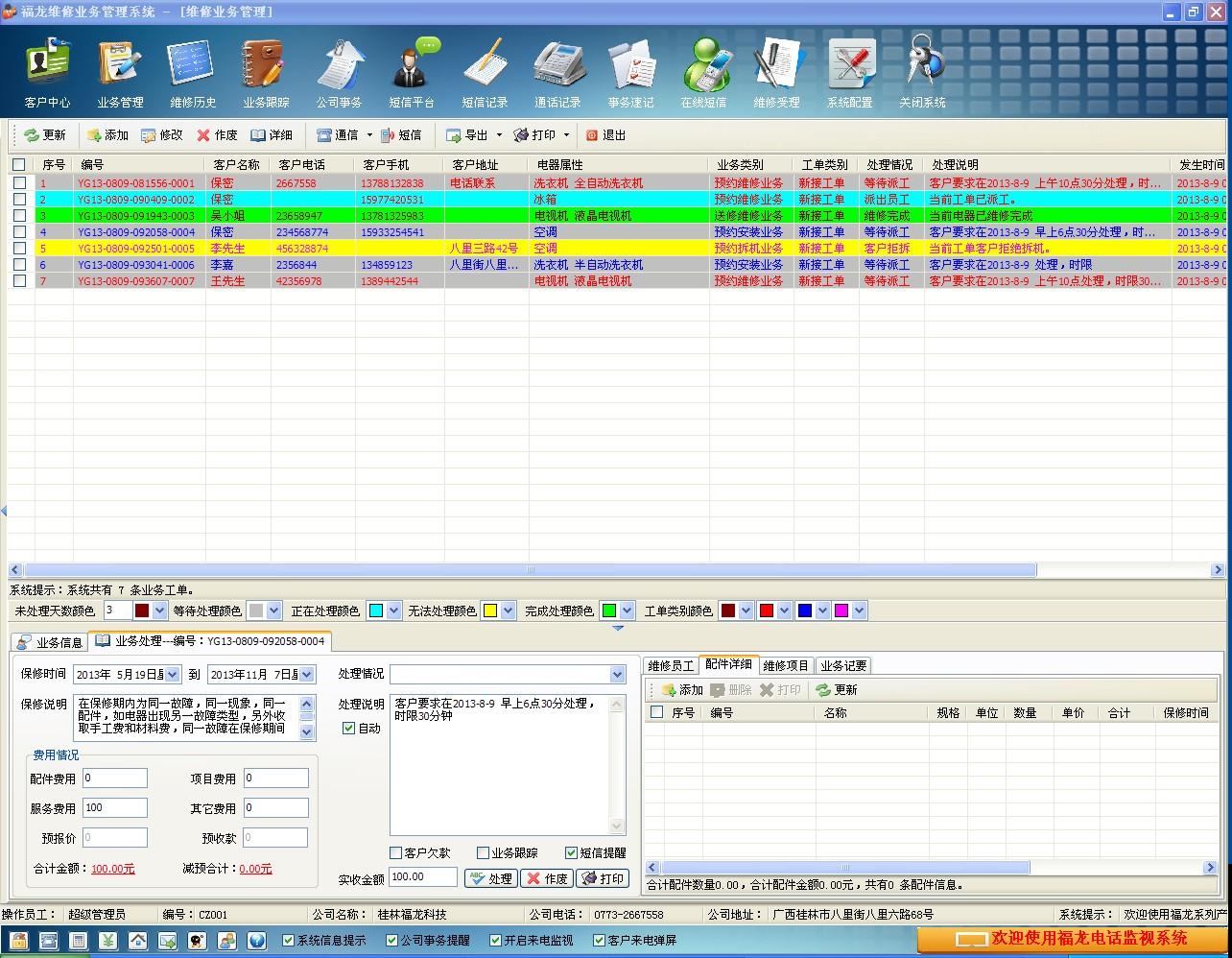Open 短信记录 in the top toolbar

[x=485, y=74]
